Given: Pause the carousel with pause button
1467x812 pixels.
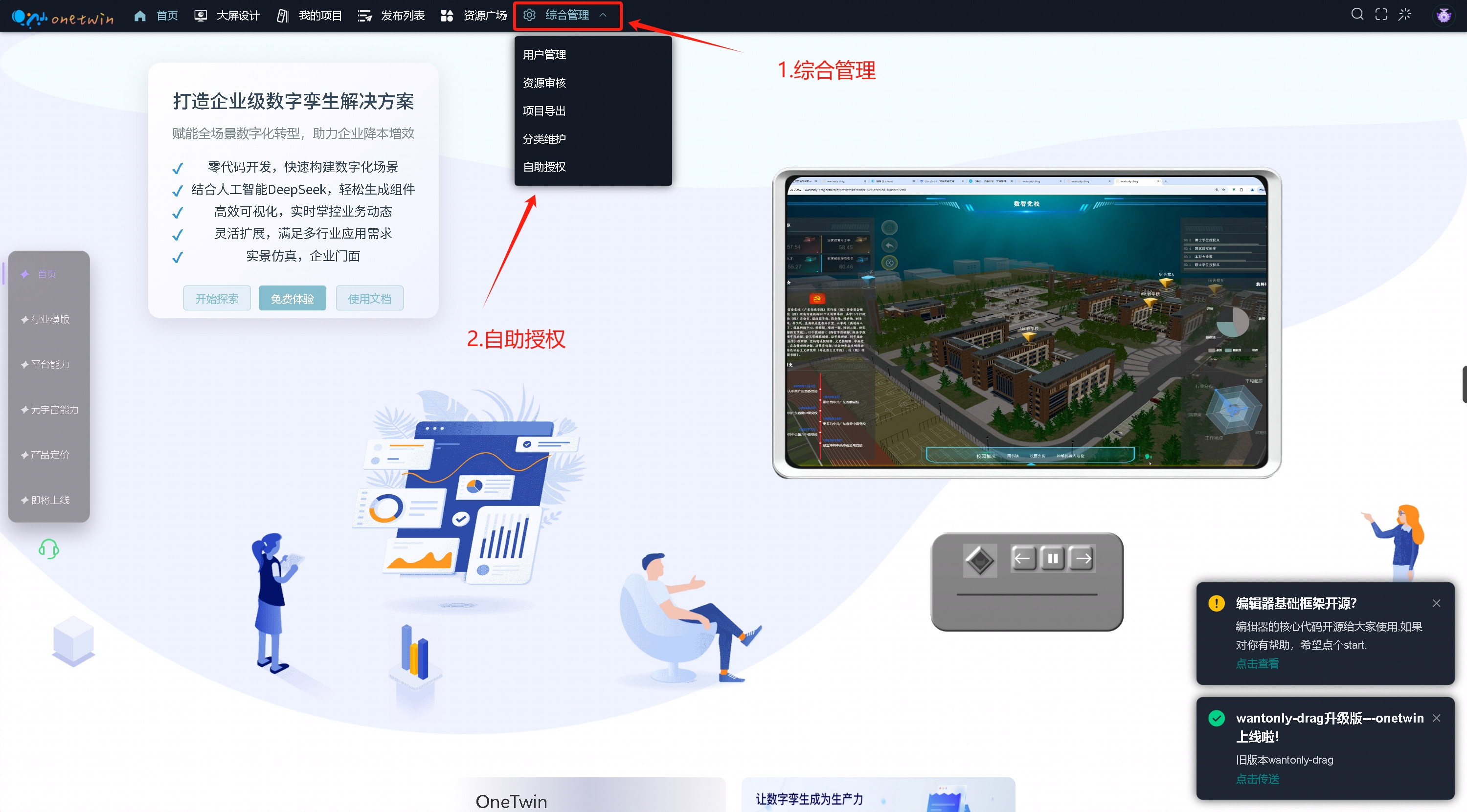Looking at the screenshot, I should click(x=1052, y=558).
